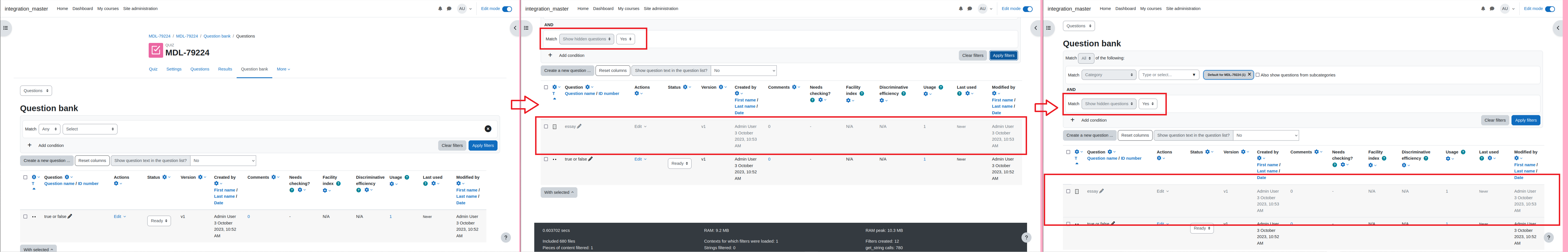Click MDL-79224 quiz activity icon in left screenshot
The image size is (1568, 252).
point(155,50)
